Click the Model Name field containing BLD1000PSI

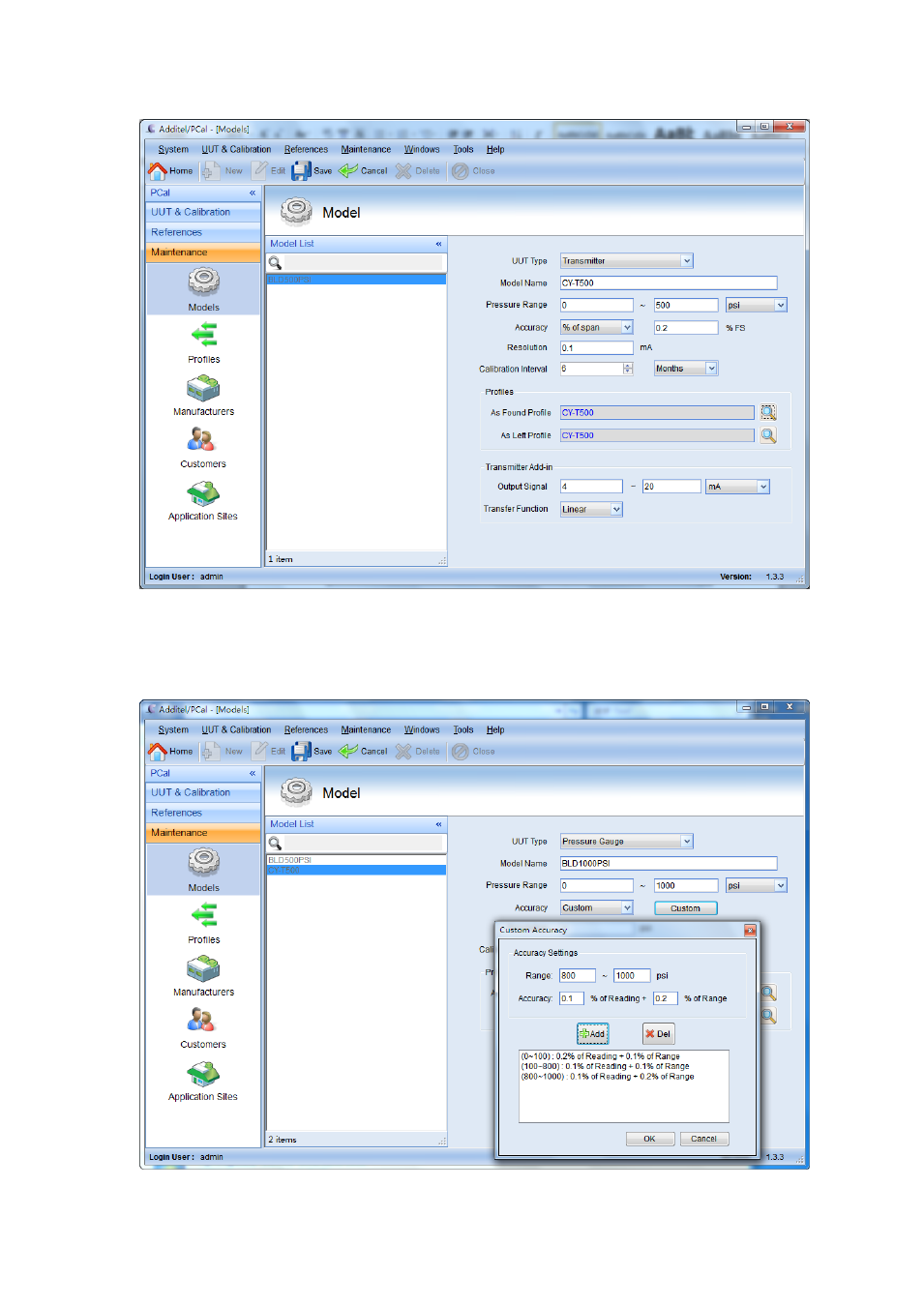(669, 863)
